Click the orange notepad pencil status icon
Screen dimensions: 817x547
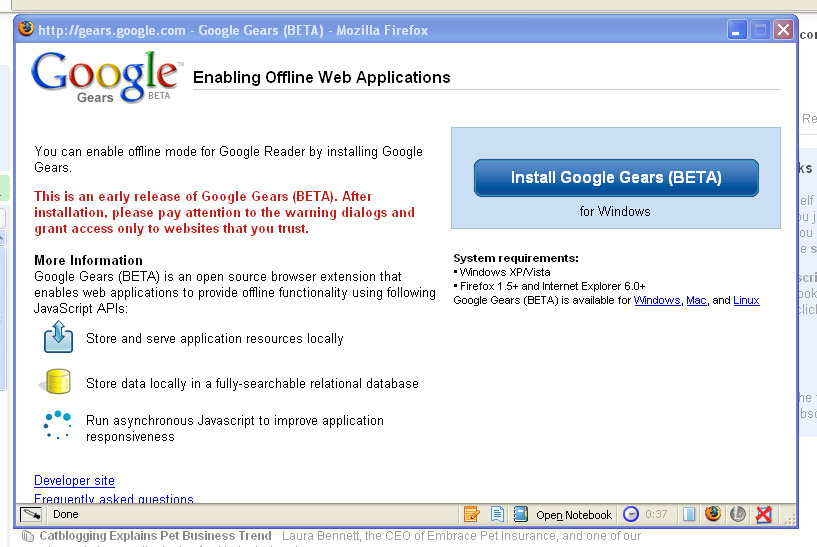(472, 515)
